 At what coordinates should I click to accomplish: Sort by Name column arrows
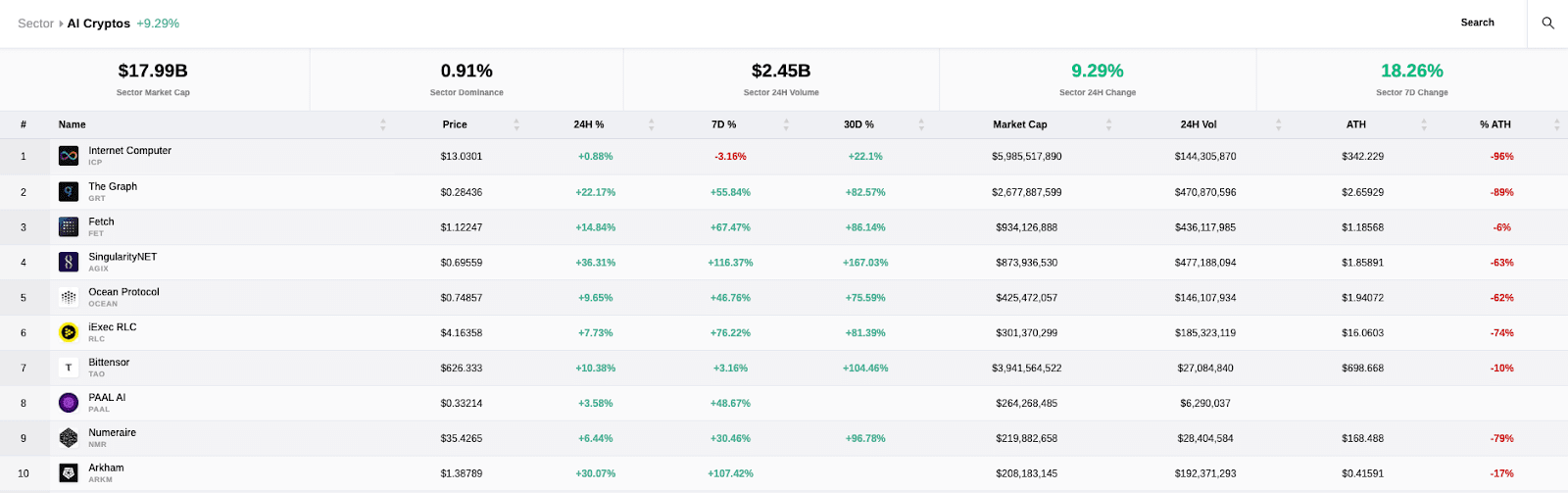(x=383, y=124)
